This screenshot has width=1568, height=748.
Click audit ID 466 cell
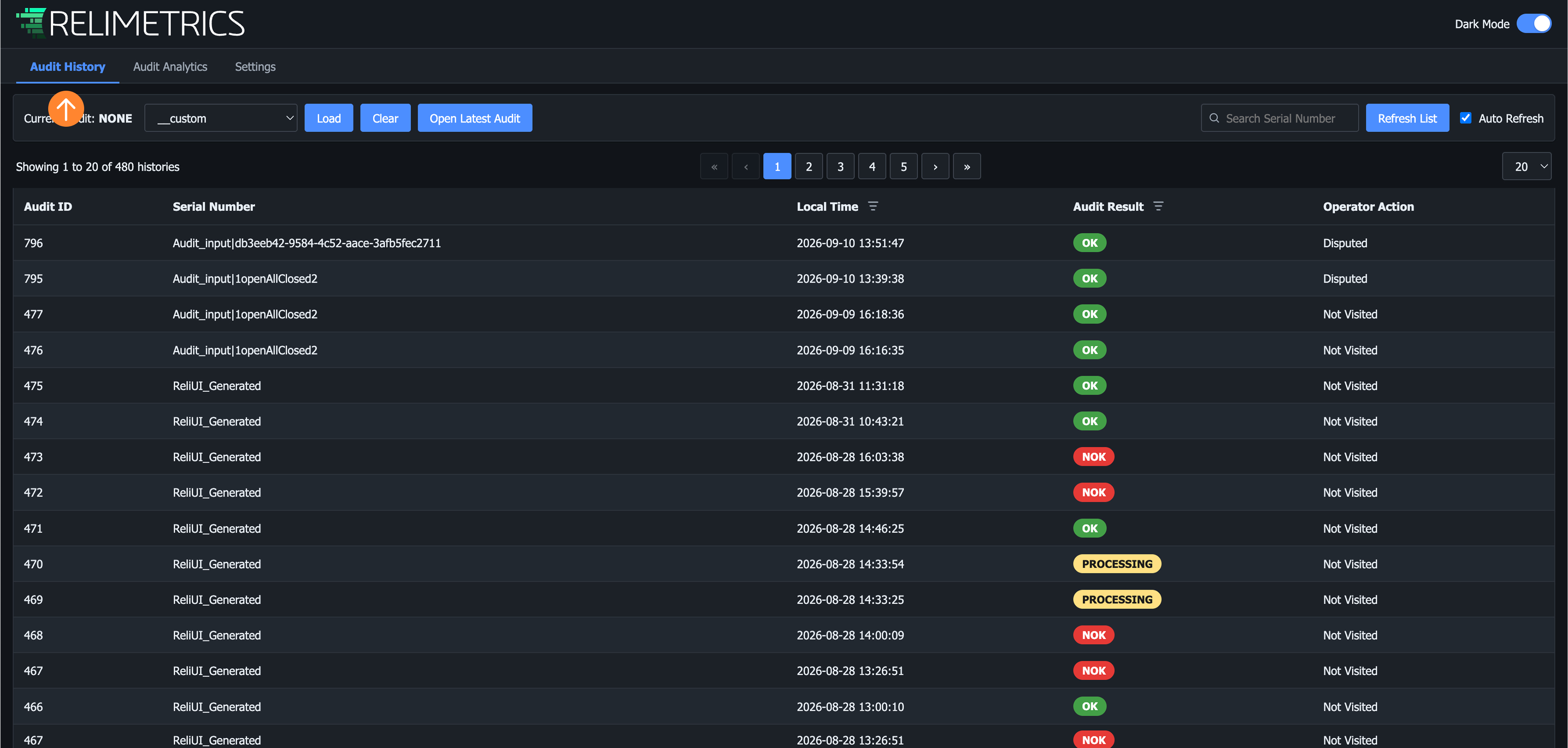[34, 707]
